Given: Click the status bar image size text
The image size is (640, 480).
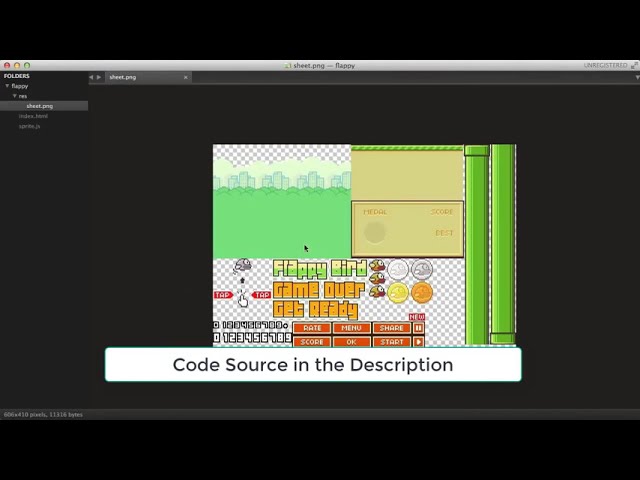Looking at the screenshot, I should pyautogui.click(x=43, y=415).
